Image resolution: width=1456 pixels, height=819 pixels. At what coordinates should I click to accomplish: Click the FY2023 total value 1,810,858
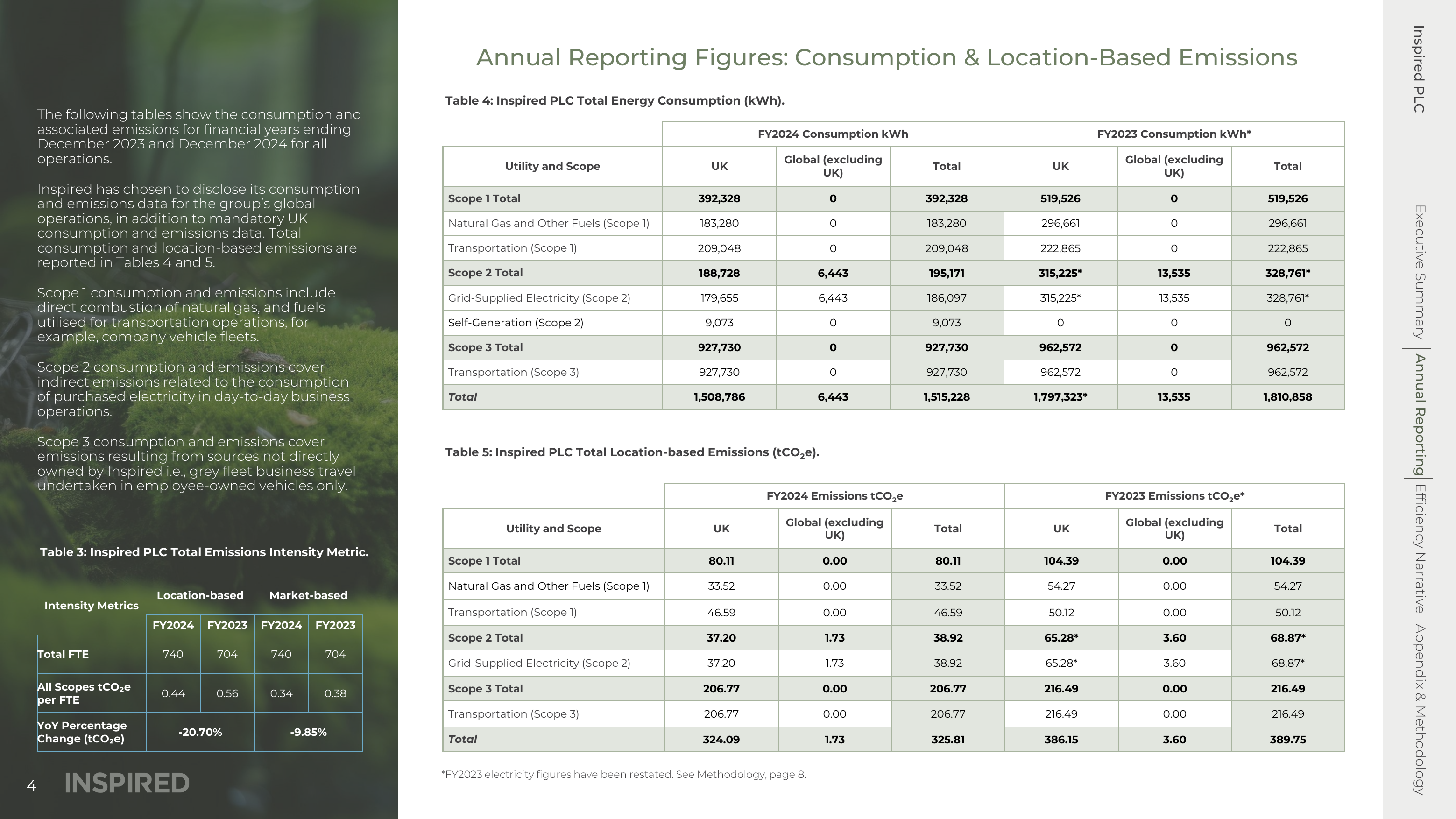pos(1287,397)
